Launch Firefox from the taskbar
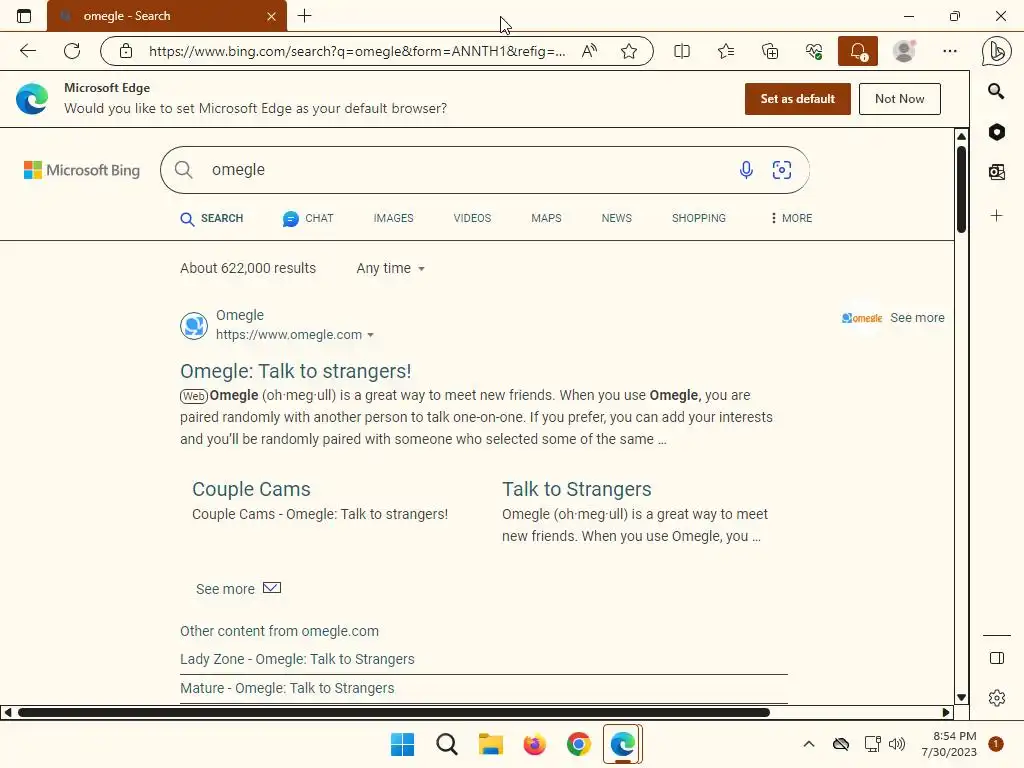1024x768 pixels. (534, 744)
